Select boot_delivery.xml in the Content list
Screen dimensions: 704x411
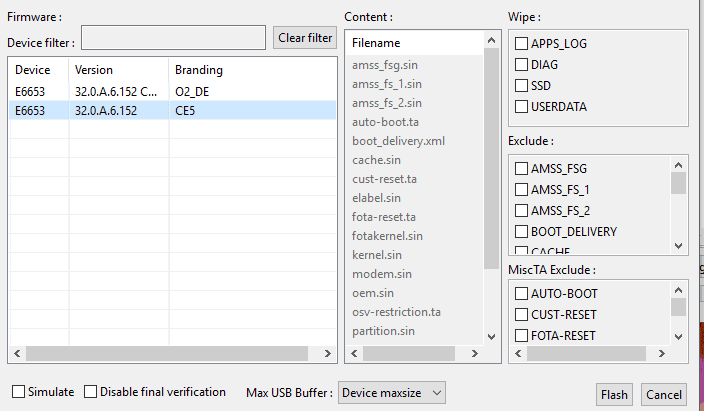(398, 141)
